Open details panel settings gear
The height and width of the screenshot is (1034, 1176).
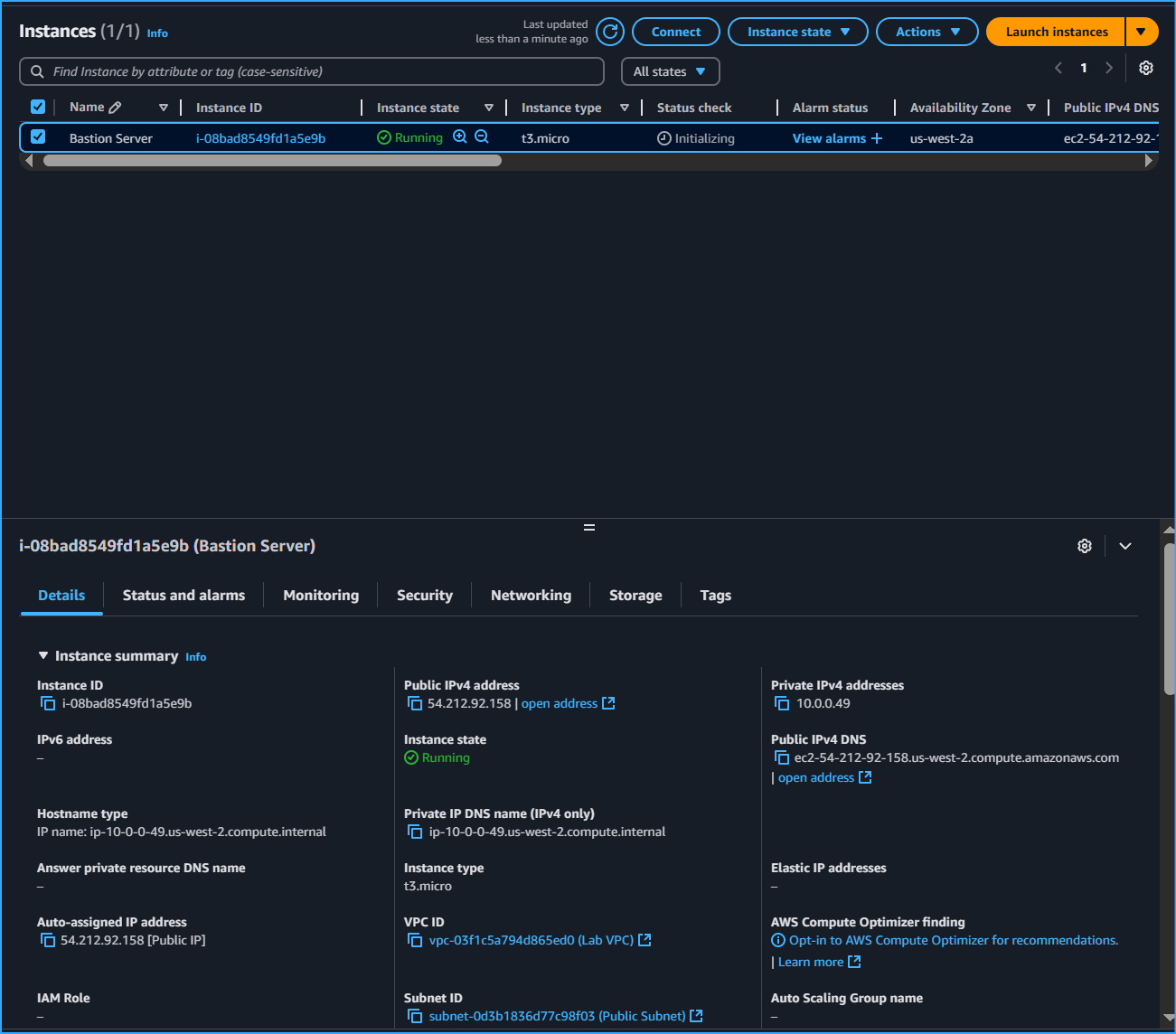[x=1085, y=546]
